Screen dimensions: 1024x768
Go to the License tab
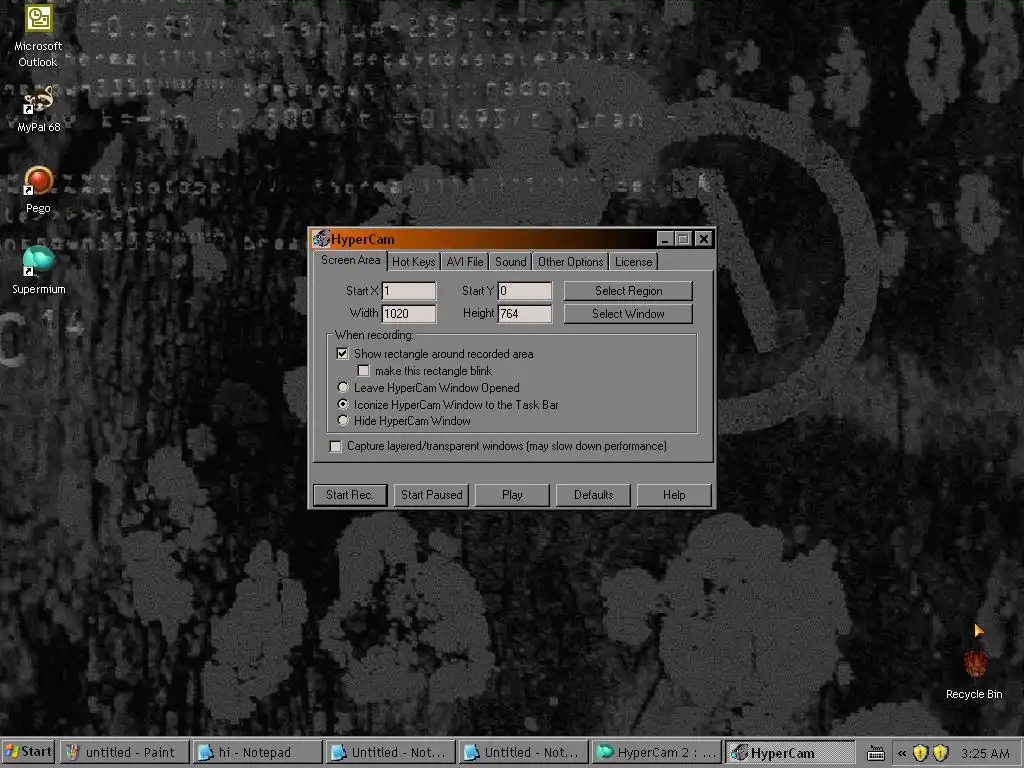[x=633, y=262]
